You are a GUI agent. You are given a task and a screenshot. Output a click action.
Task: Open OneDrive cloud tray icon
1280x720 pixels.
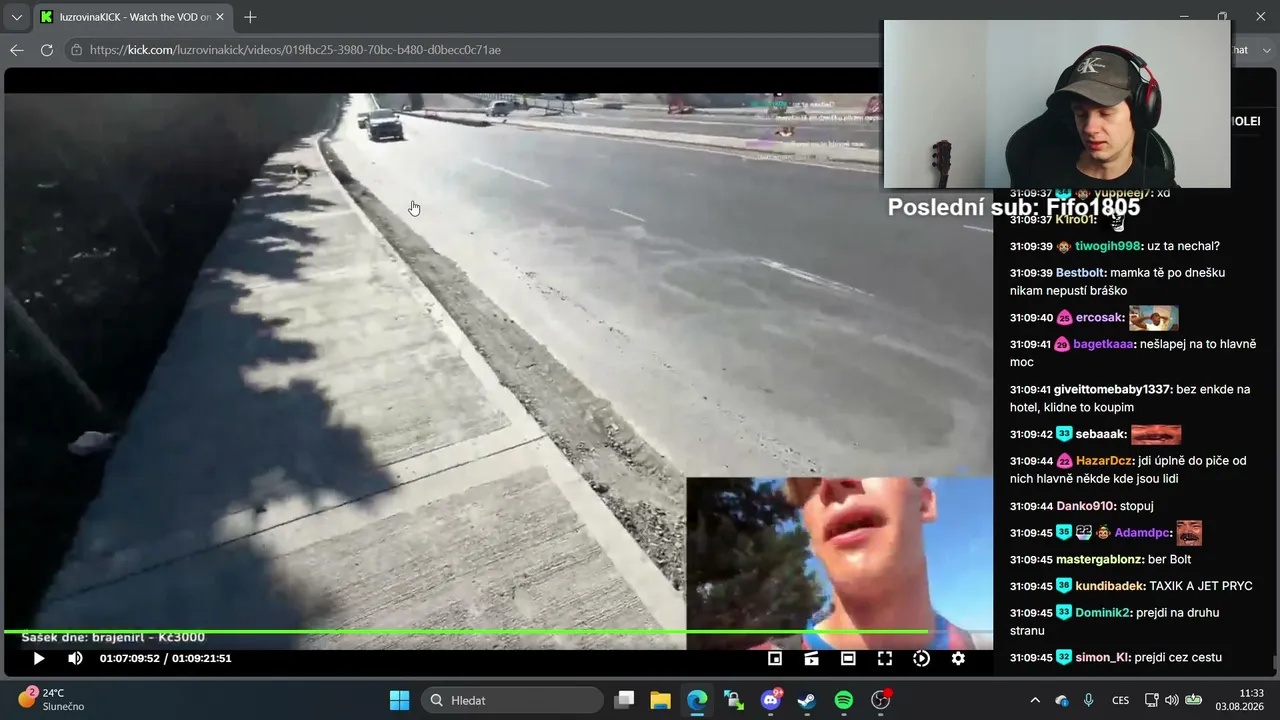pyautogui.click(x=1062, y=700)
